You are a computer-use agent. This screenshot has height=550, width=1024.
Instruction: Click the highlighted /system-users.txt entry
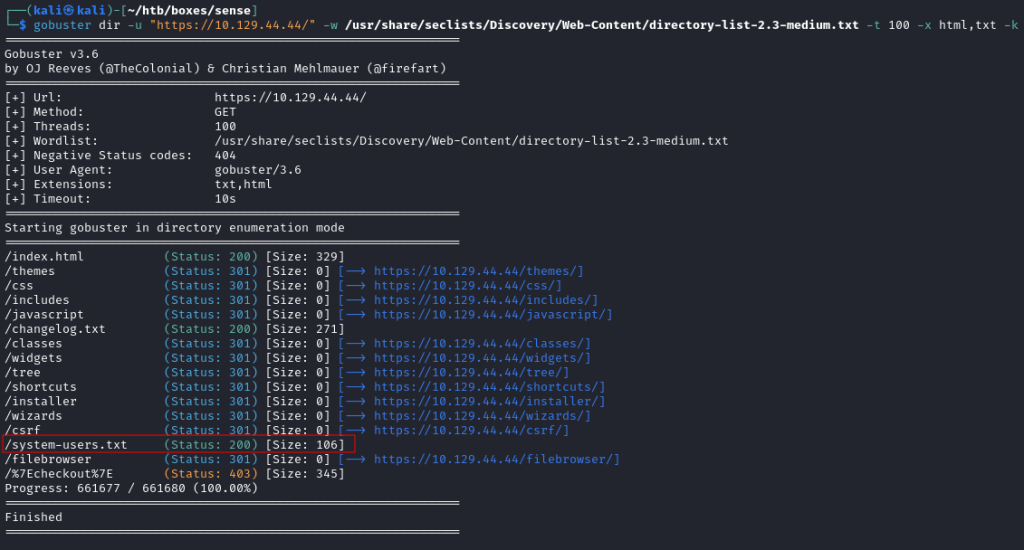pos(178,445)
